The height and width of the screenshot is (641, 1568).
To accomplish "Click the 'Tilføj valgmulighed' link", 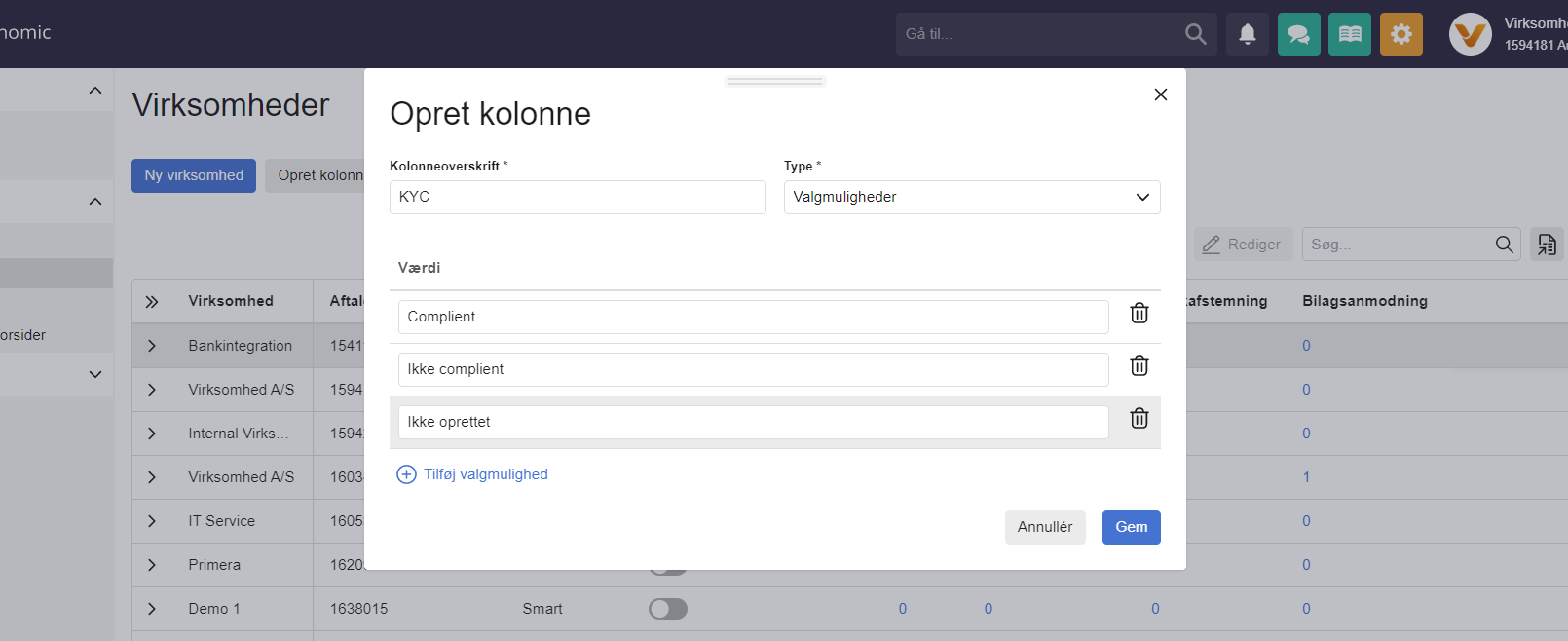I will [x=485, y=474].
